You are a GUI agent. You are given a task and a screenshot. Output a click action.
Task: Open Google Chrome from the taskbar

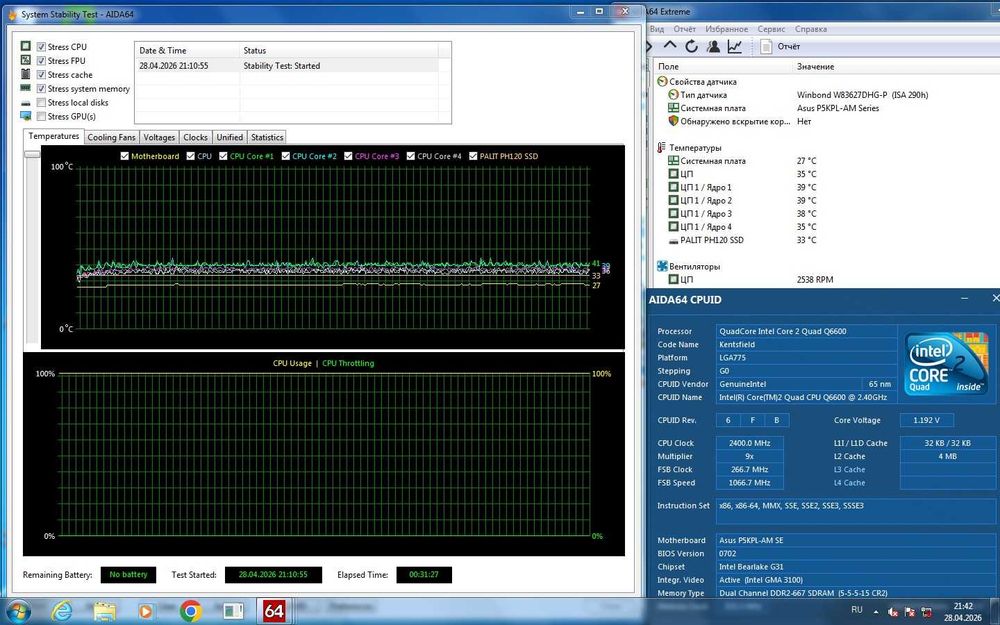pyautogui.click(x=191, y=611)
